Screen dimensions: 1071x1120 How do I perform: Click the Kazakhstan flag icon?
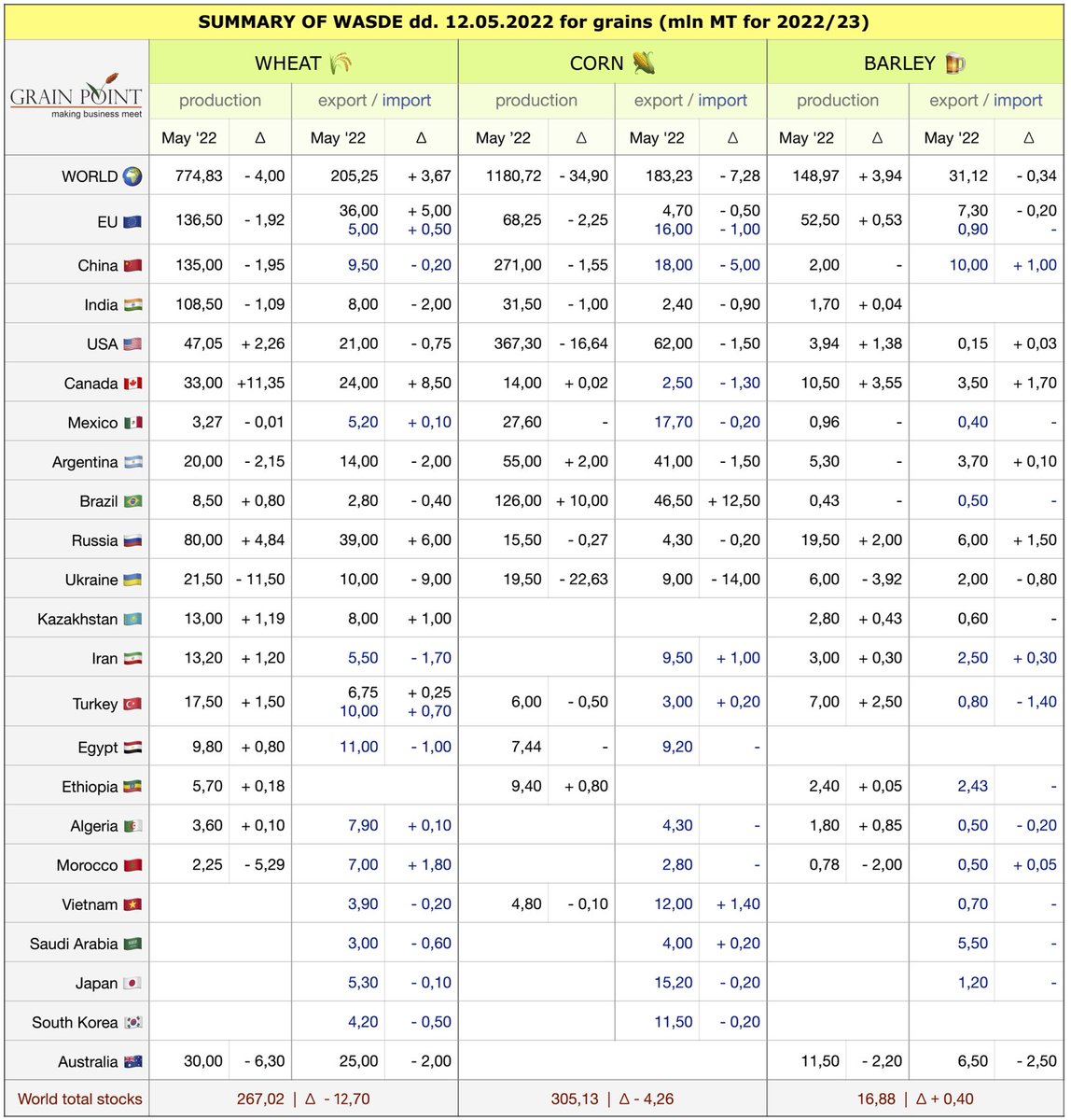click(132, 619)
